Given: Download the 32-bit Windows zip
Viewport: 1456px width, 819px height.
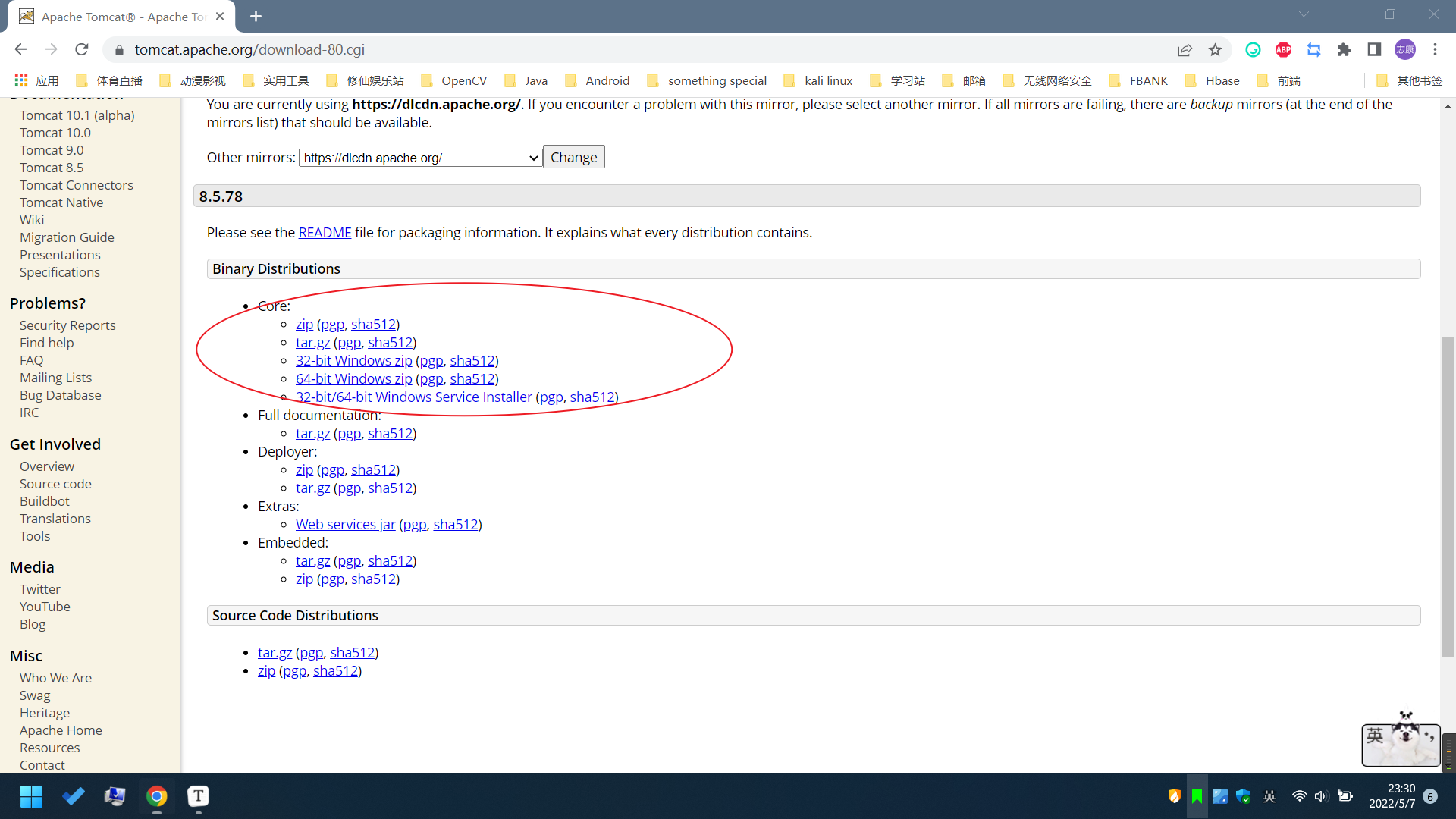Looking at the screenshot, I should click(x=354, y=360).
